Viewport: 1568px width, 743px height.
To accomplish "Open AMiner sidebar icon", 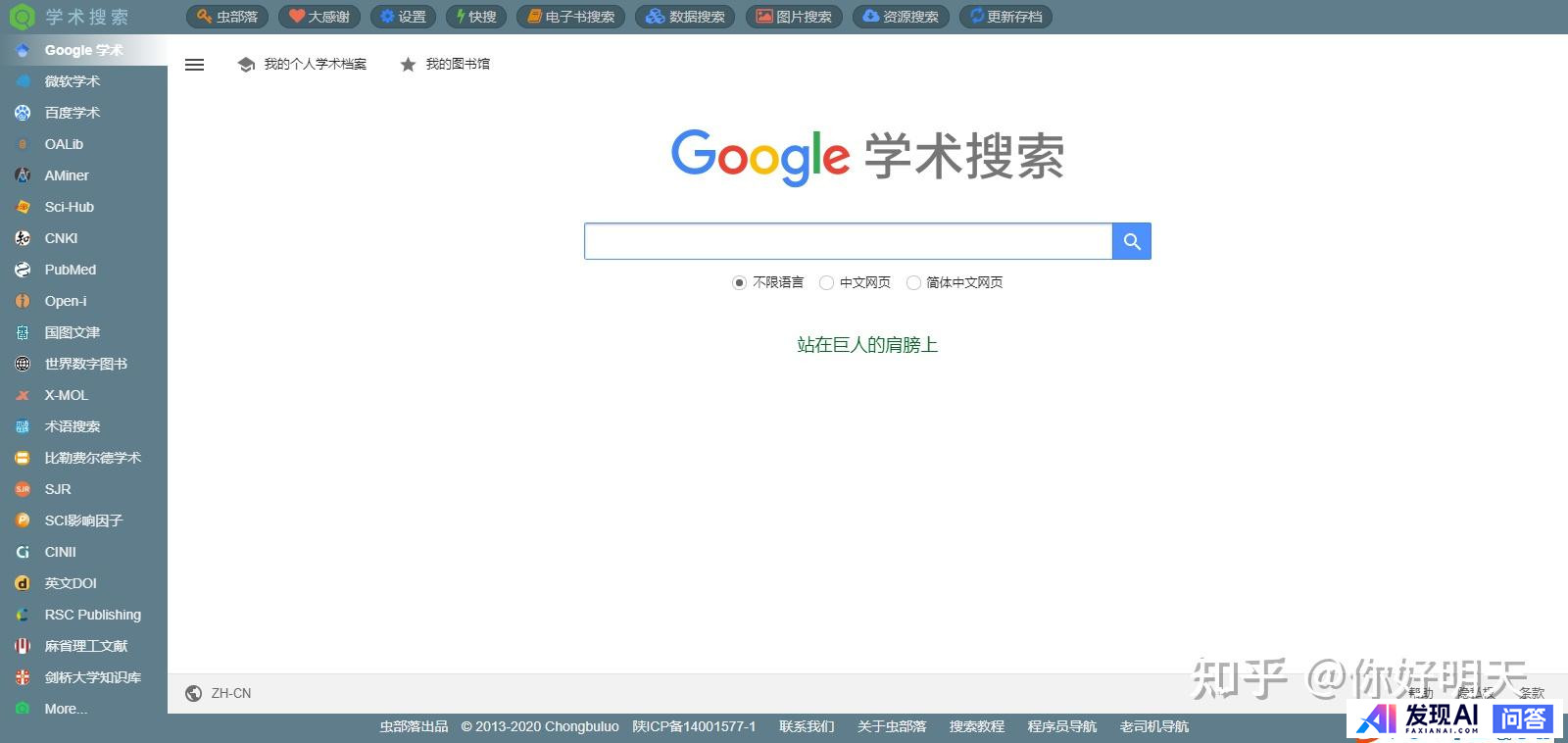I will point(23,175).
